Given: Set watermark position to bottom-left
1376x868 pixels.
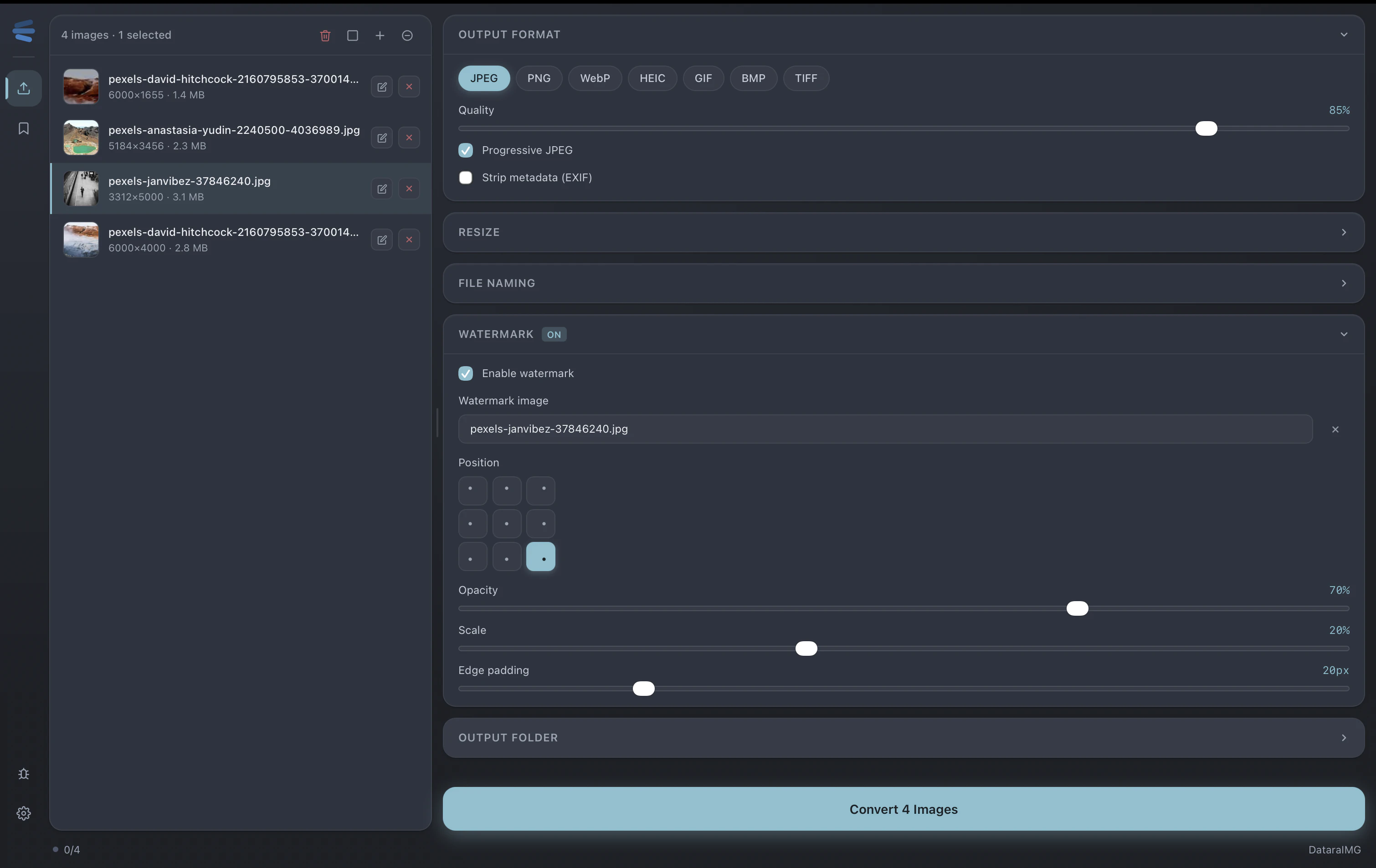Looking at the screenshot, I should tap(472, 557).
